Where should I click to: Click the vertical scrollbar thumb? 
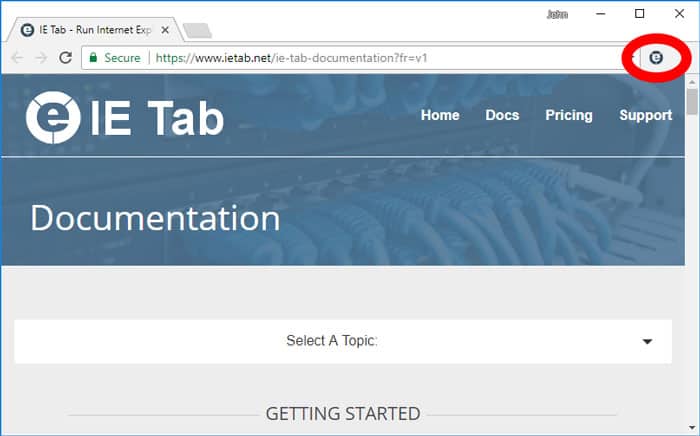click(x=692, y=101)
